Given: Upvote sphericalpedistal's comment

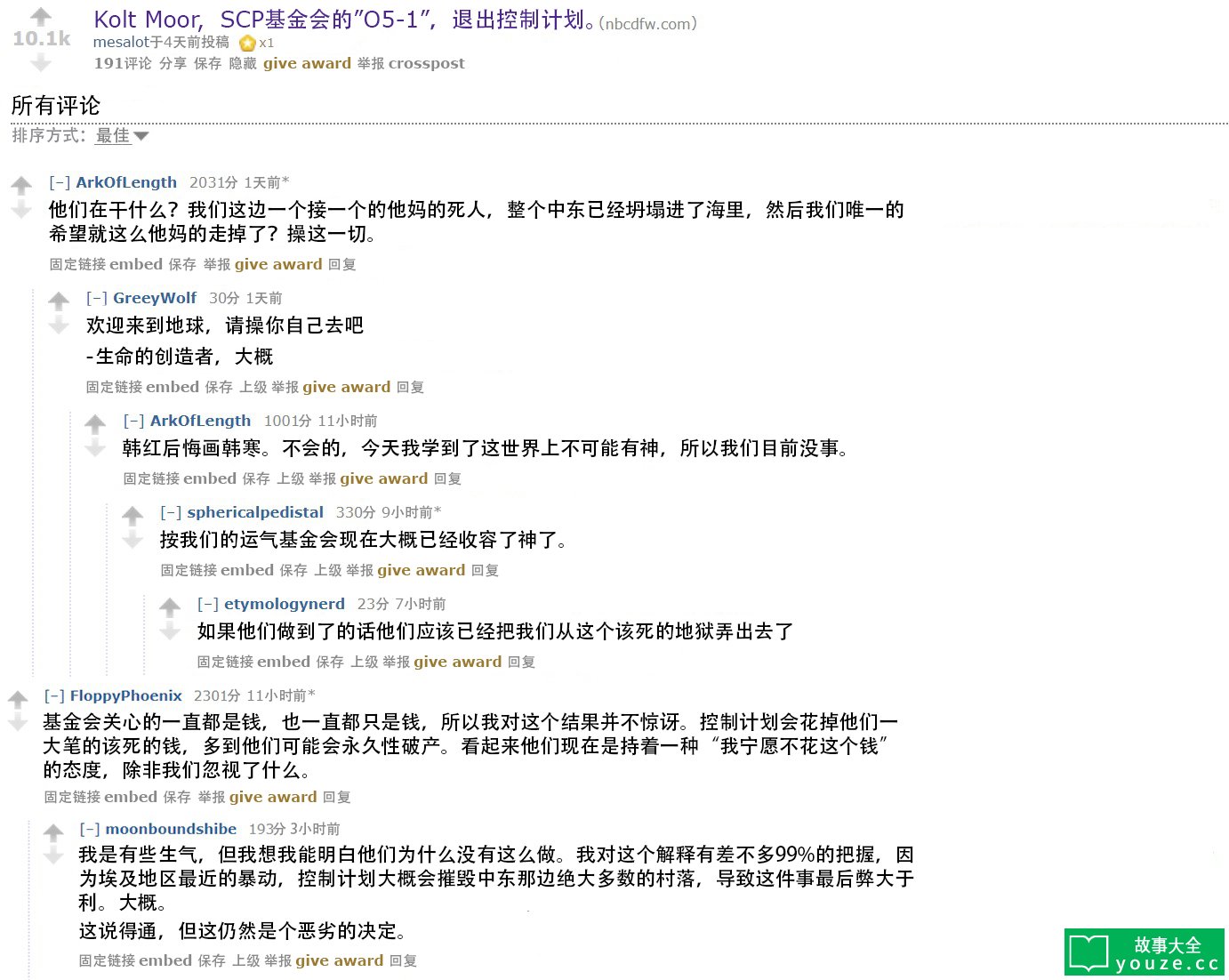Looking at the screenshot, I should click(133, 516).
